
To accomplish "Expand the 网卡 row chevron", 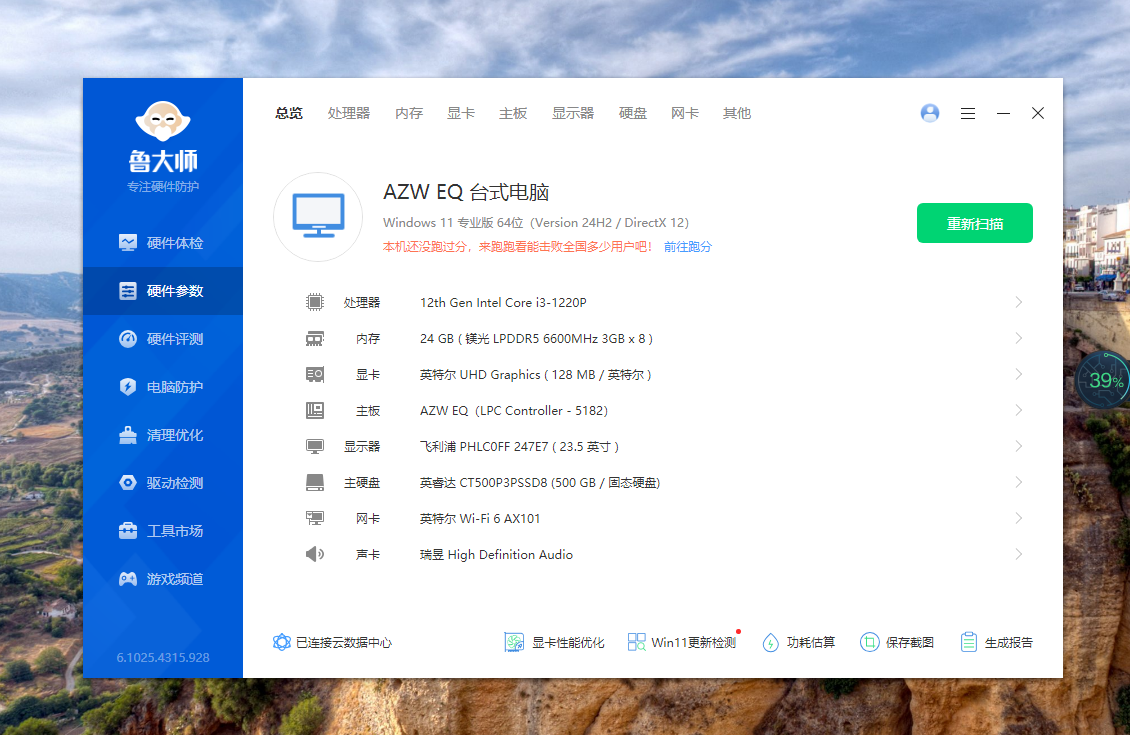I will [x=1018, y=518].
